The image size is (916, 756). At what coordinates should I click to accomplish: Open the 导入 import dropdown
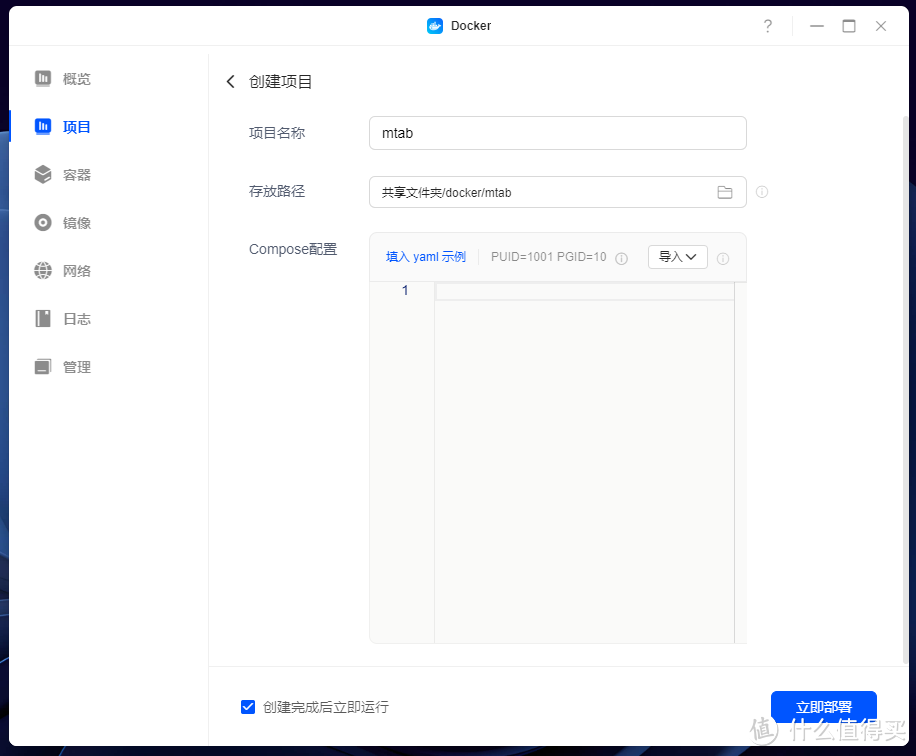point(677,256)
